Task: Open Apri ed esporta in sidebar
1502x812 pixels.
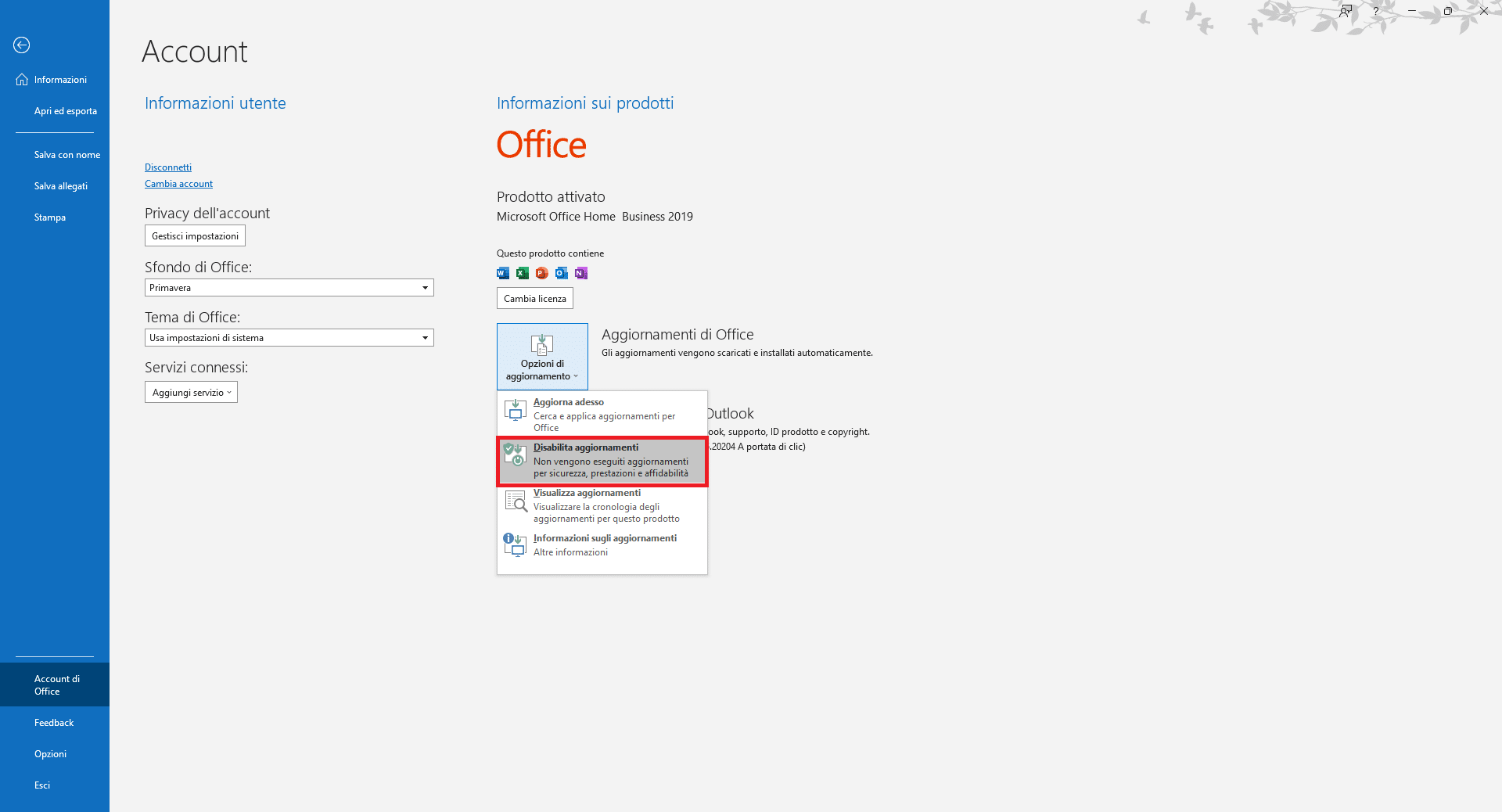Action: tap(55, 111)
